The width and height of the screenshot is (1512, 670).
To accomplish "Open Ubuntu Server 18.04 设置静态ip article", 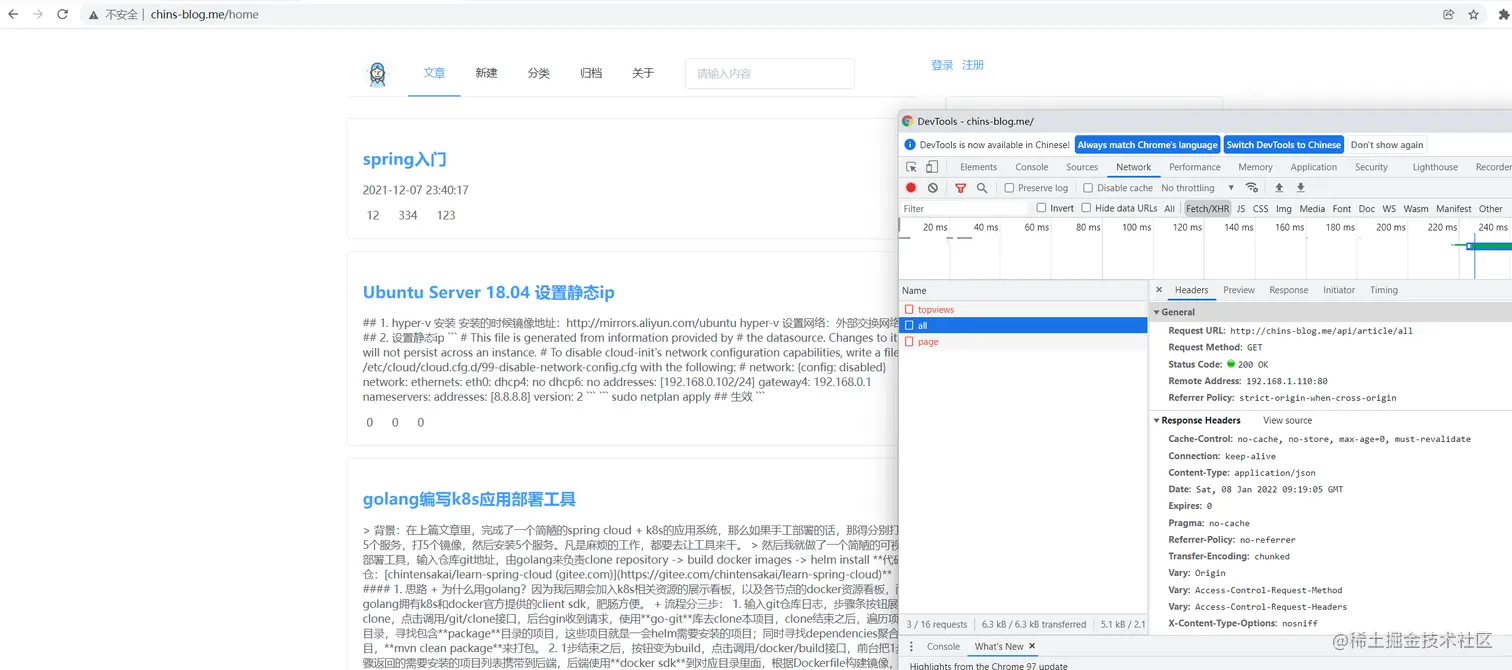I will (488, 292).
